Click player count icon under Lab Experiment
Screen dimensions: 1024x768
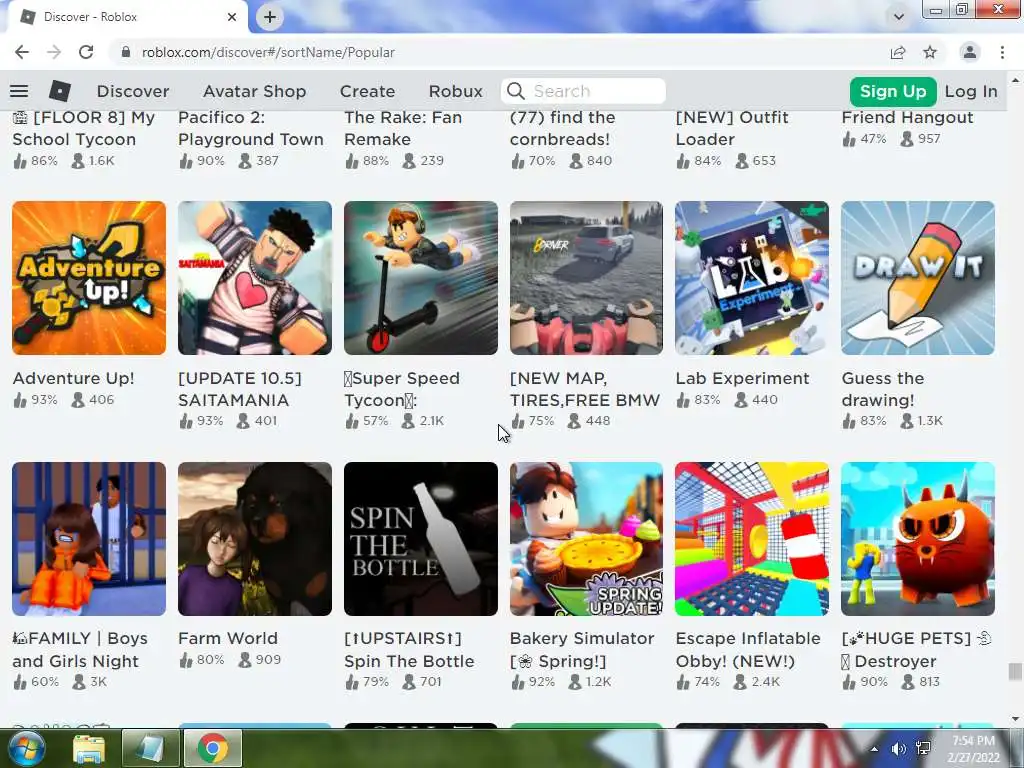point(741,400)
